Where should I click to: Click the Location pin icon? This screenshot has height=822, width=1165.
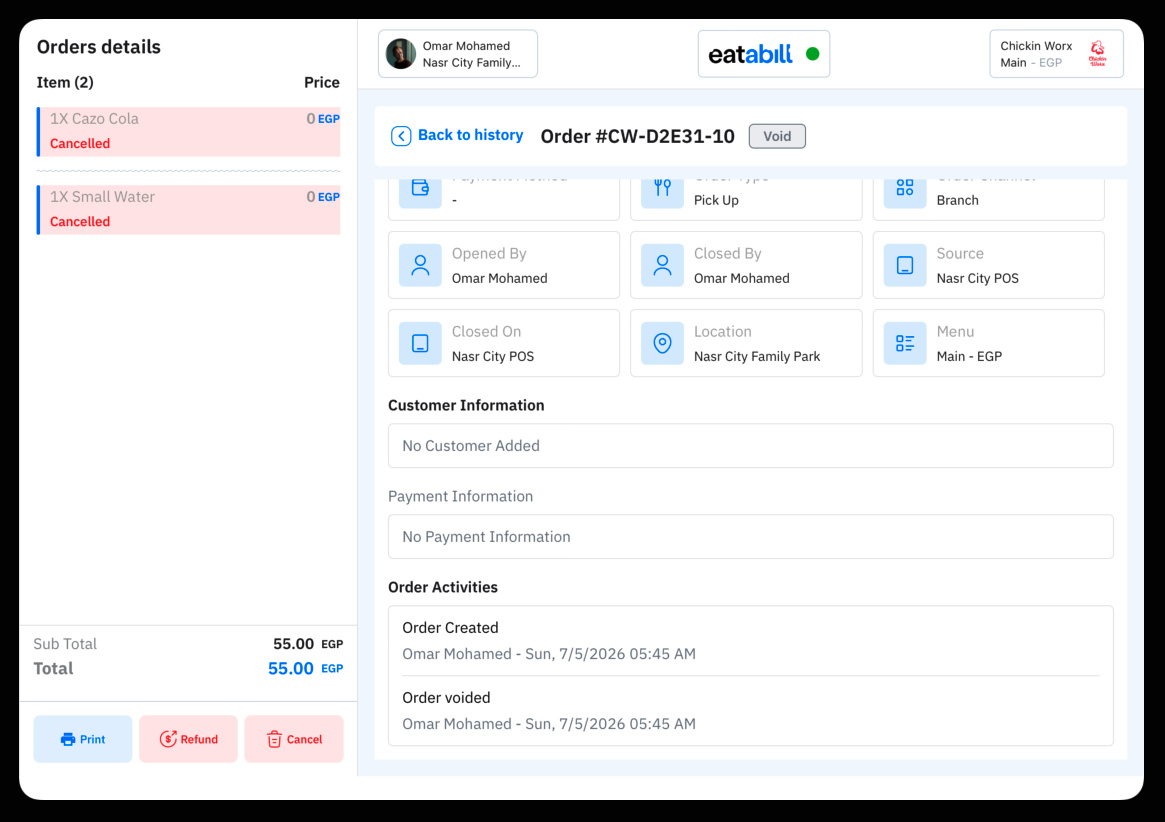[x=662, y=343]
